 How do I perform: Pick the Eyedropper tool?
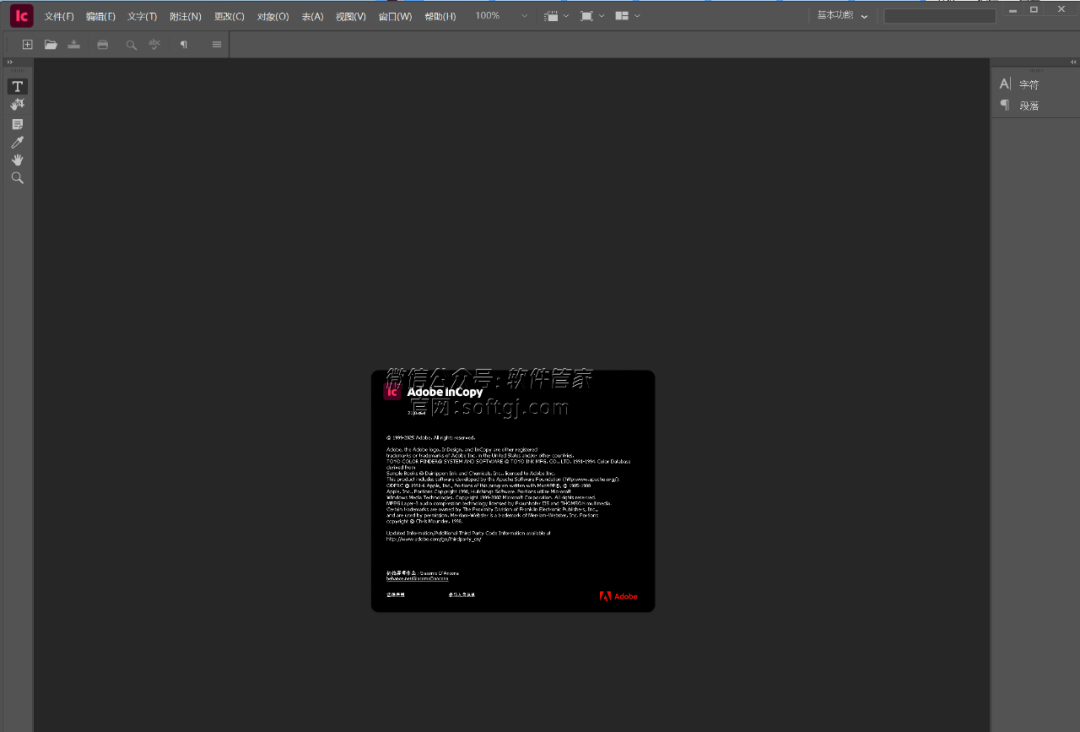pos(17,142)
